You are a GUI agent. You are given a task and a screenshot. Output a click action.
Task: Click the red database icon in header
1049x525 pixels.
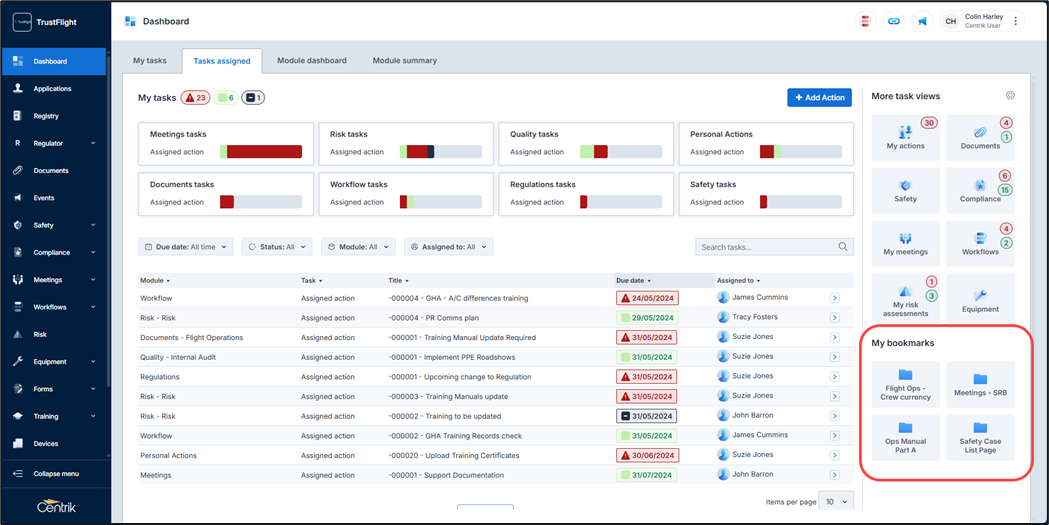[866, 21]
